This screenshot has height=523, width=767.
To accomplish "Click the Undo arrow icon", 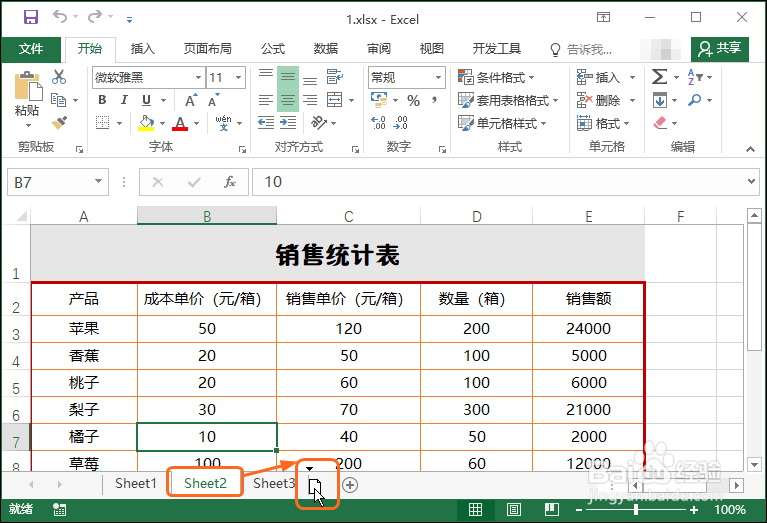I will click(x=60, y=17).
